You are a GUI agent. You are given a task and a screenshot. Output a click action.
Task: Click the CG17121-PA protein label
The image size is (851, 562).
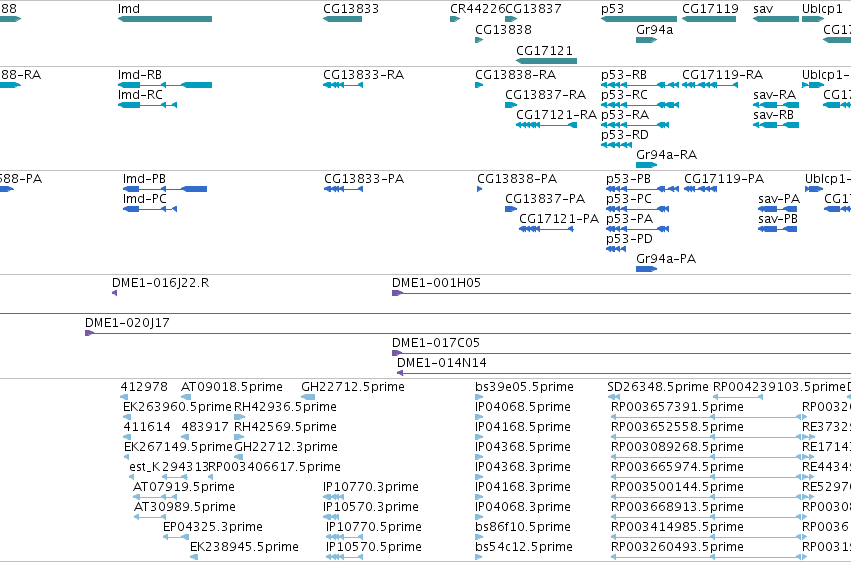559,219
